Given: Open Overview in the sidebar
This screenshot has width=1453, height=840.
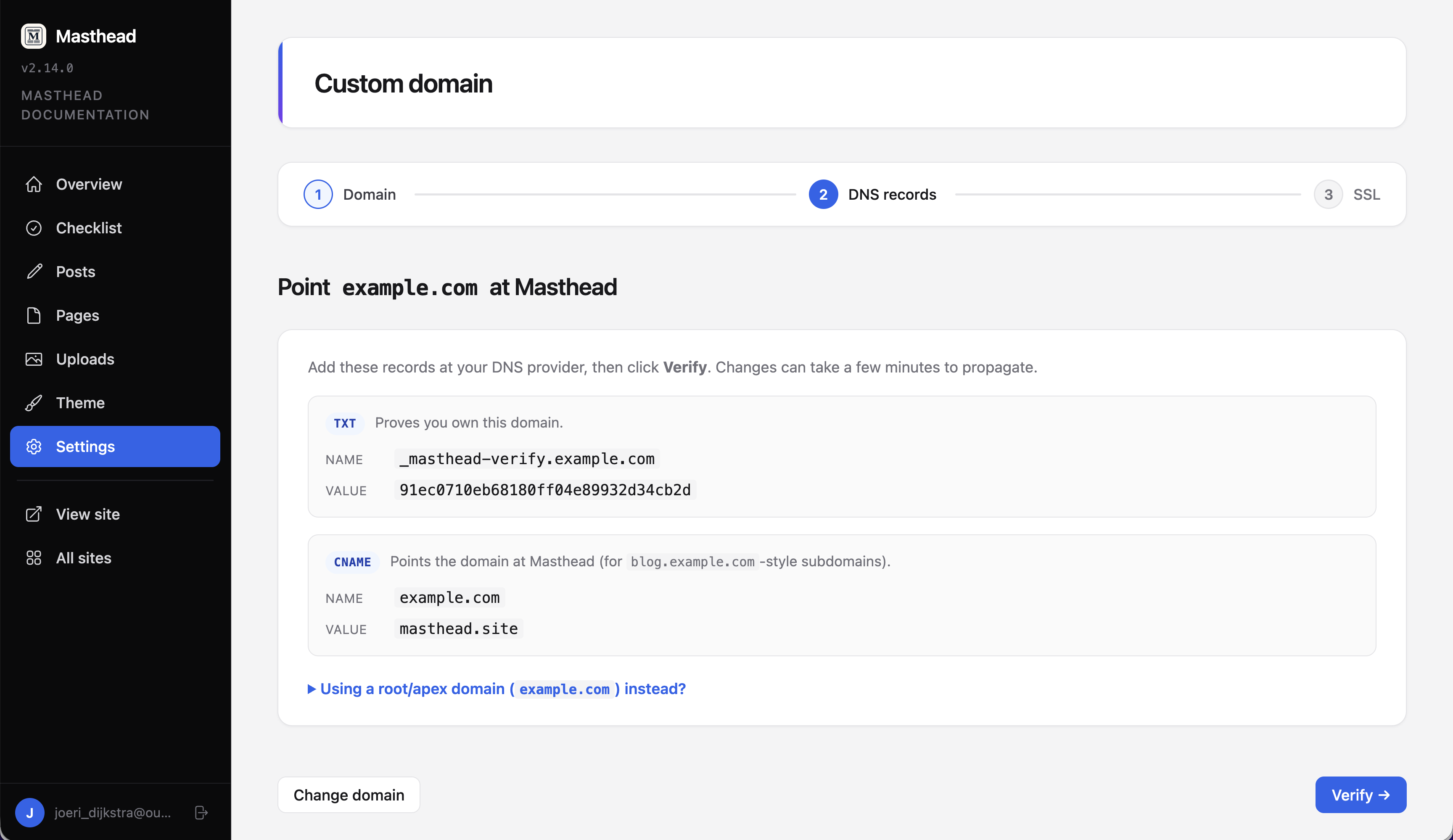Looking at the screenshot, I should tap(115, 185).
